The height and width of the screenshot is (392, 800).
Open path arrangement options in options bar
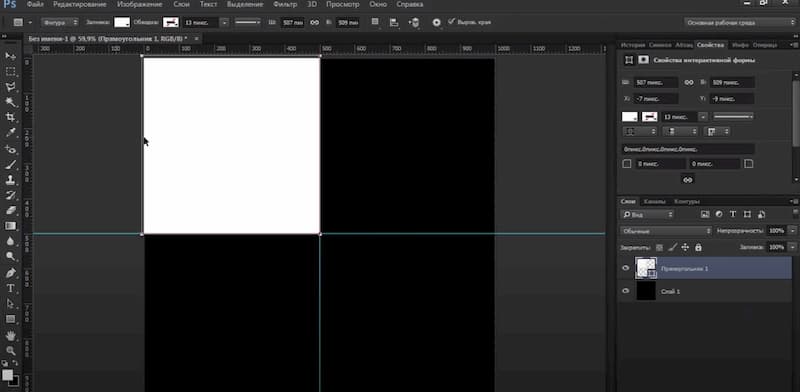click(414, 22)
